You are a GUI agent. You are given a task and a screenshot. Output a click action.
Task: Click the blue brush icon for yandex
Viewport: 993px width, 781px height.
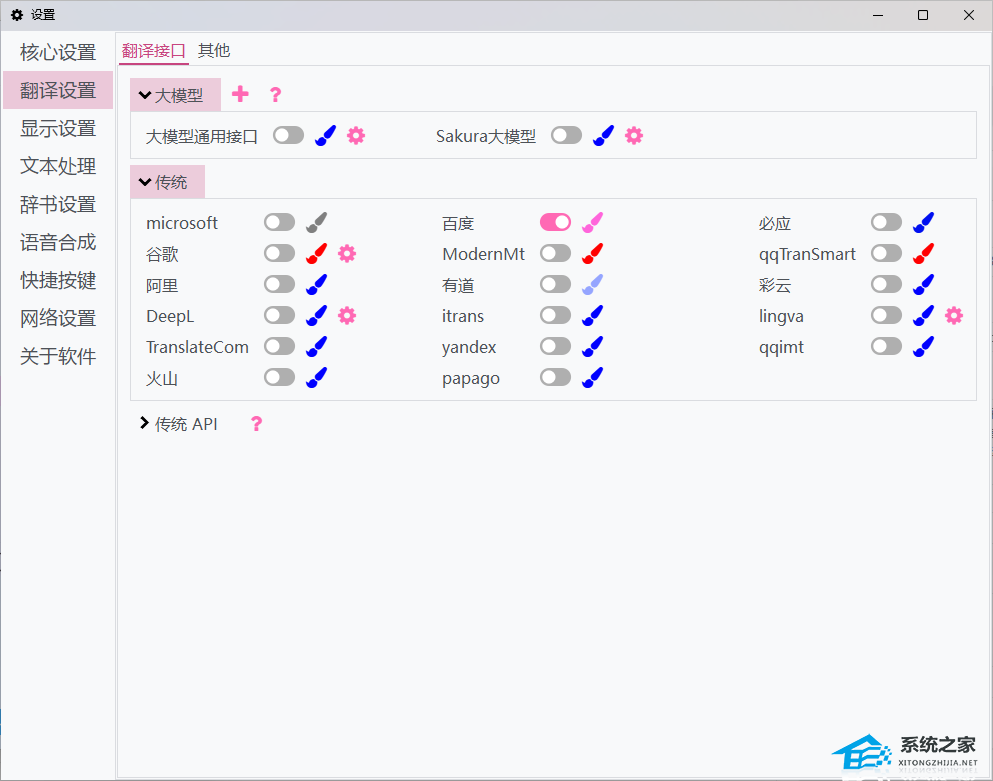[592, 346]
